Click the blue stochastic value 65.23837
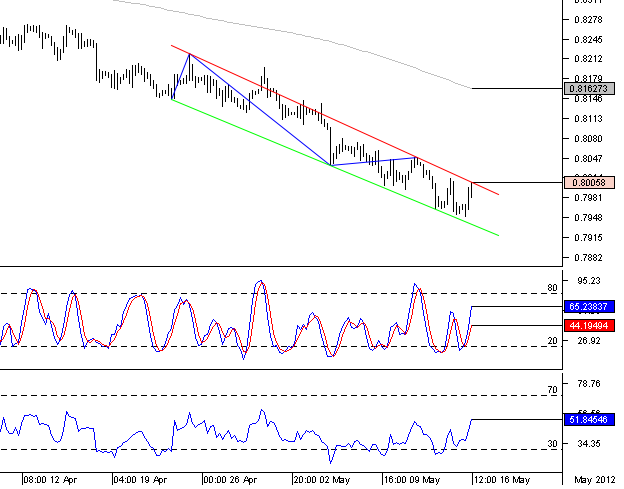Image resolution: width=624 pixels, height=489 pixels. [x=589, y=307]
